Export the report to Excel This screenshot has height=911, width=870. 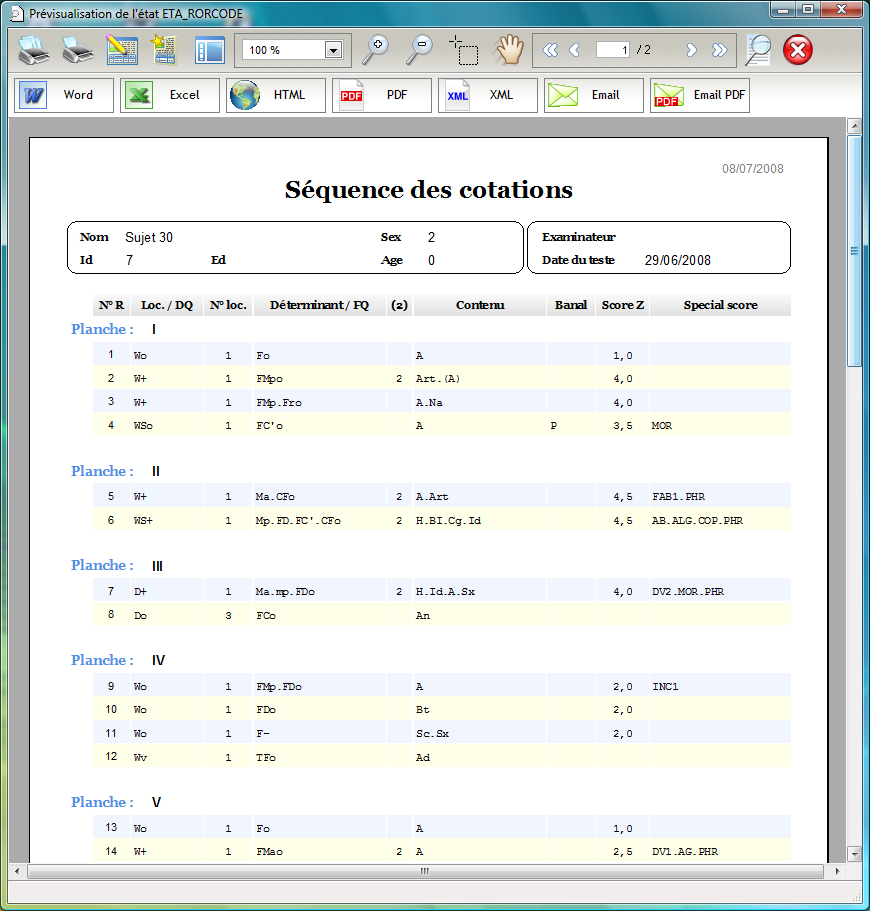tap(168, 96)
